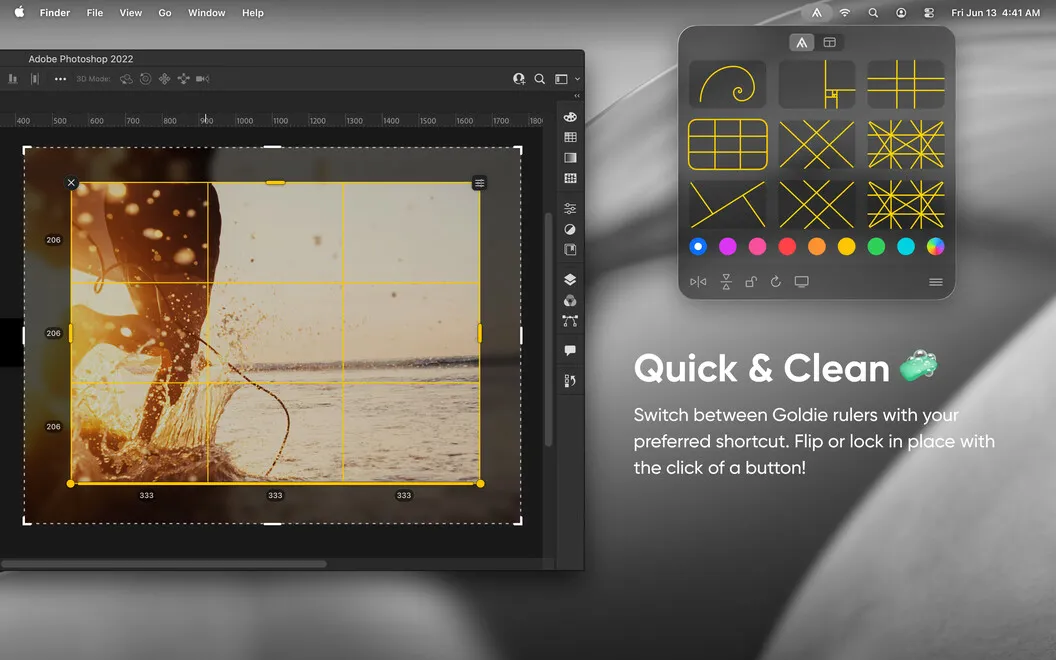
Task: Open the Help menu
Action: (x=253, y=13)
